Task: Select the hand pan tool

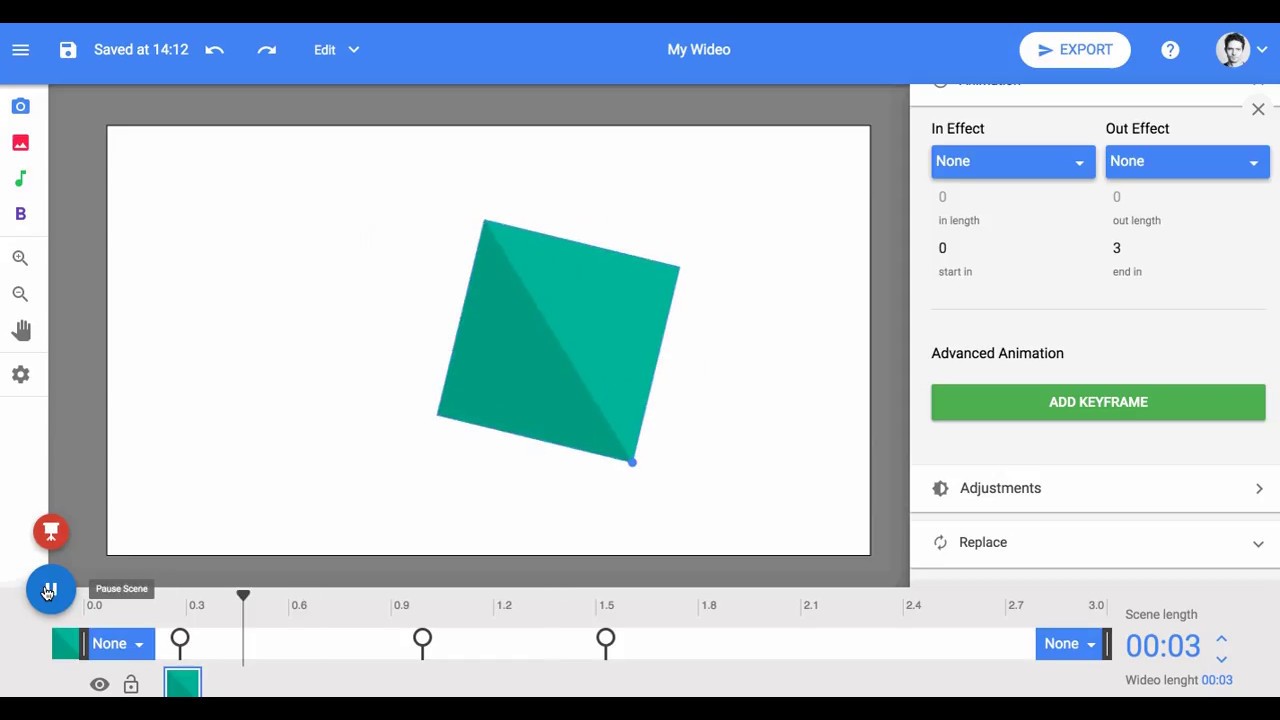Action: coord(21,331)
